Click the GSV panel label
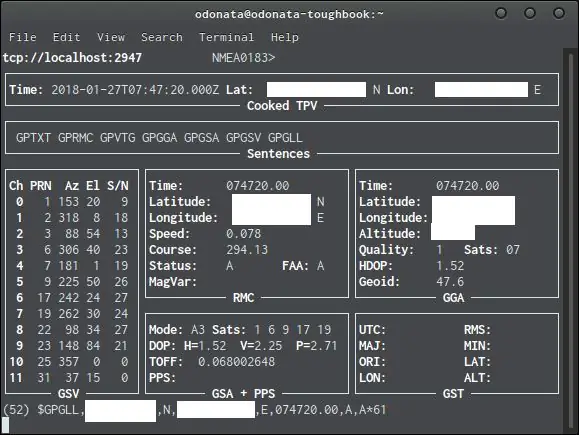The width and height of the screenshot is (579, 435). pos(69,394)
